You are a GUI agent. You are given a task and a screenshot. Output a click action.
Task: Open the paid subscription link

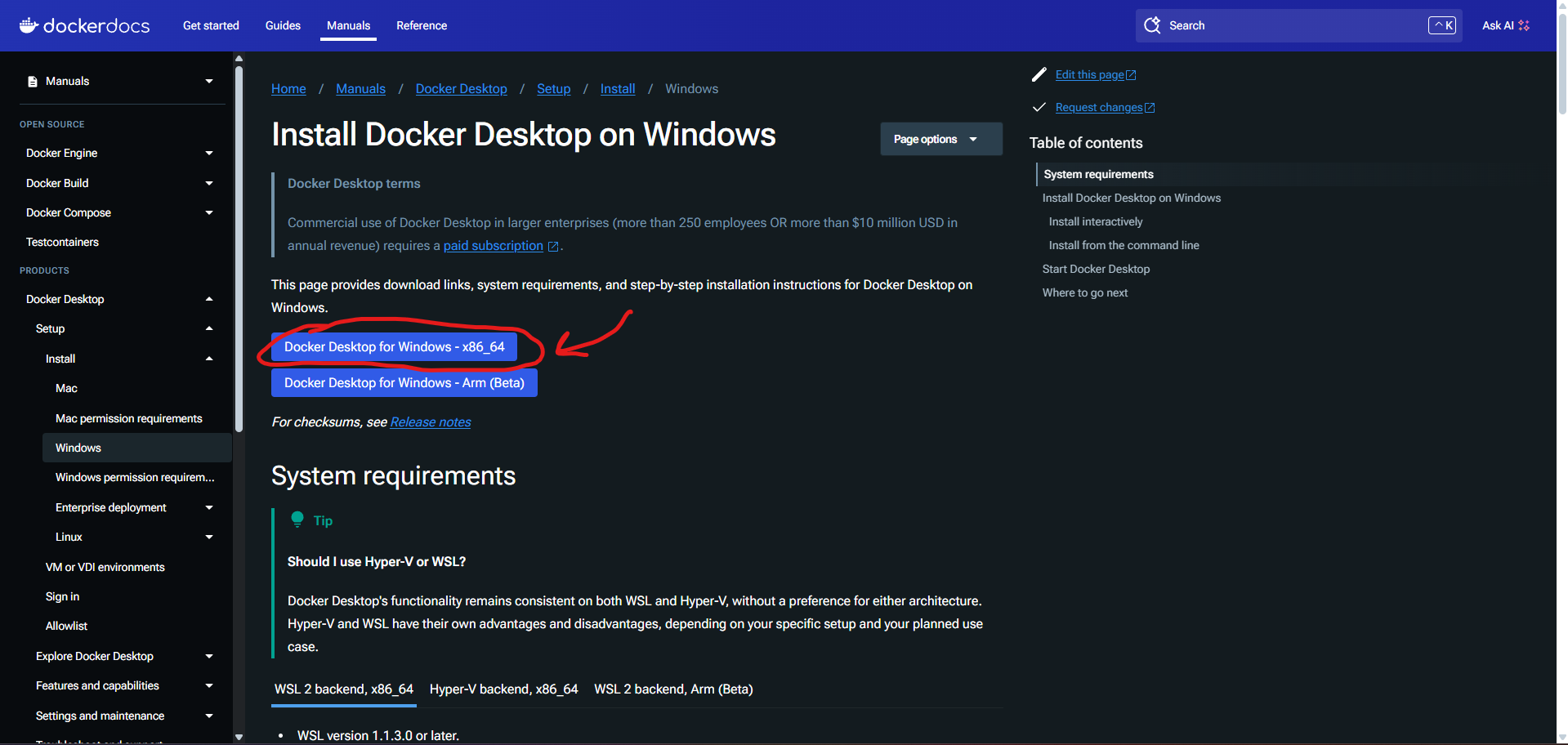pos(494,246)
